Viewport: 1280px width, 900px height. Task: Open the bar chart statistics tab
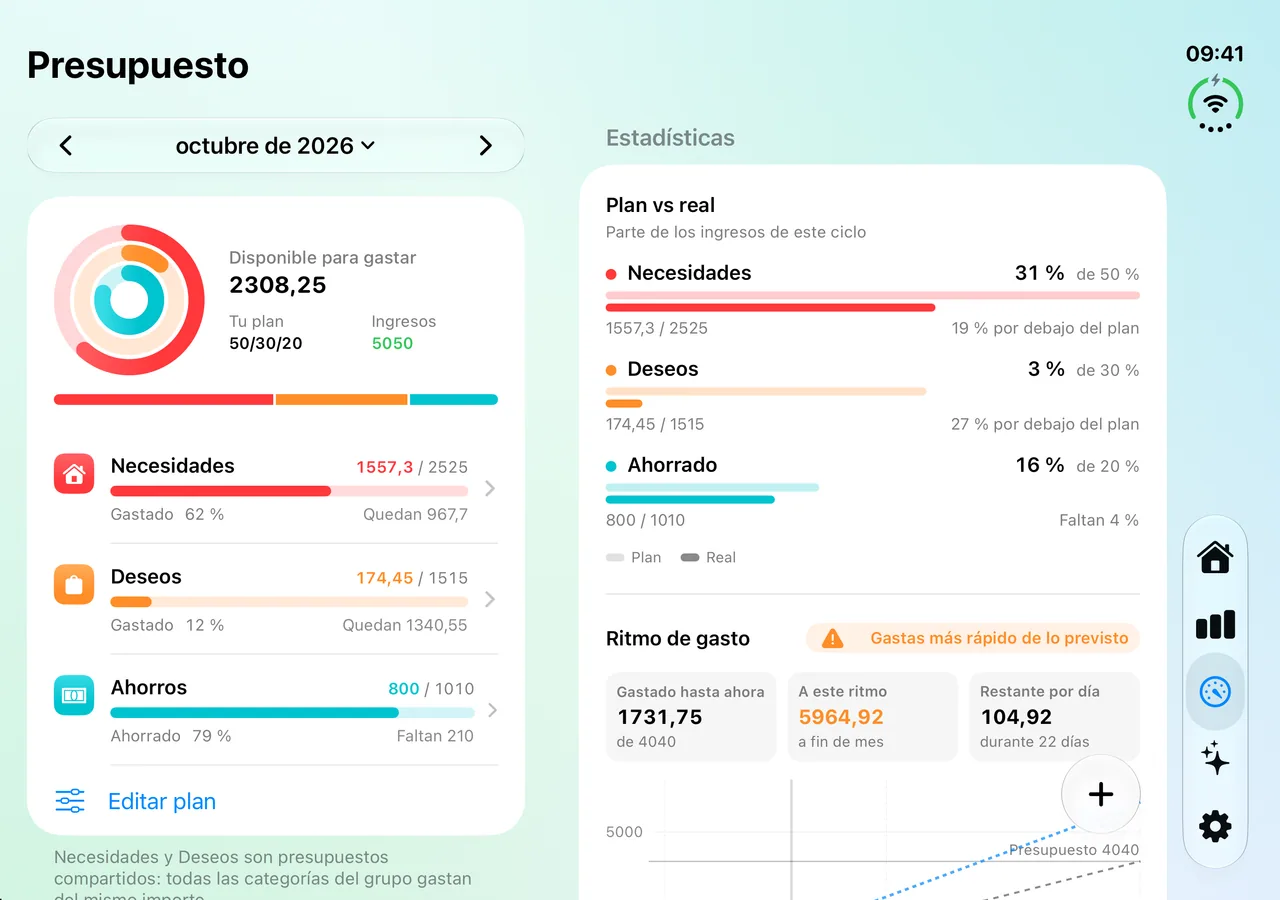pyautogui.click(x=1215, y=625)
